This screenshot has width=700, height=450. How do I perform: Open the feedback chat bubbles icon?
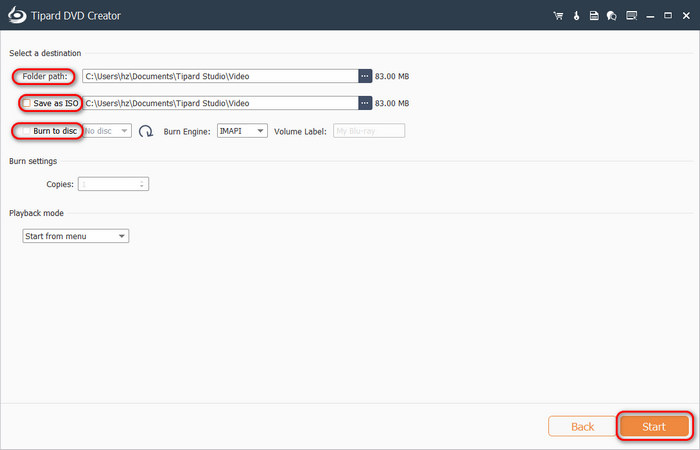pos(612,16)
